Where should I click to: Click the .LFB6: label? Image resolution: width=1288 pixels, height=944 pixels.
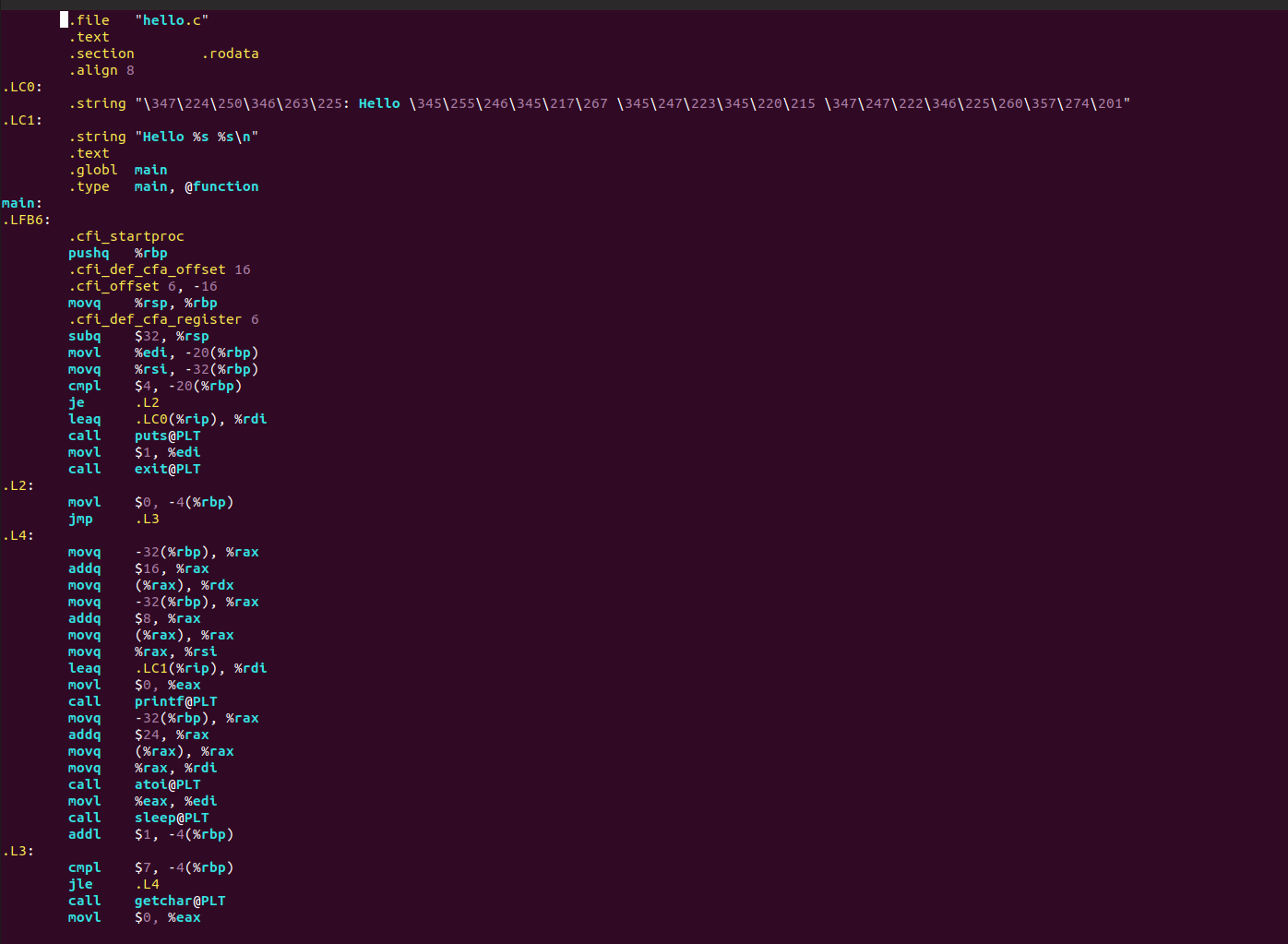[x=27, y=220]
